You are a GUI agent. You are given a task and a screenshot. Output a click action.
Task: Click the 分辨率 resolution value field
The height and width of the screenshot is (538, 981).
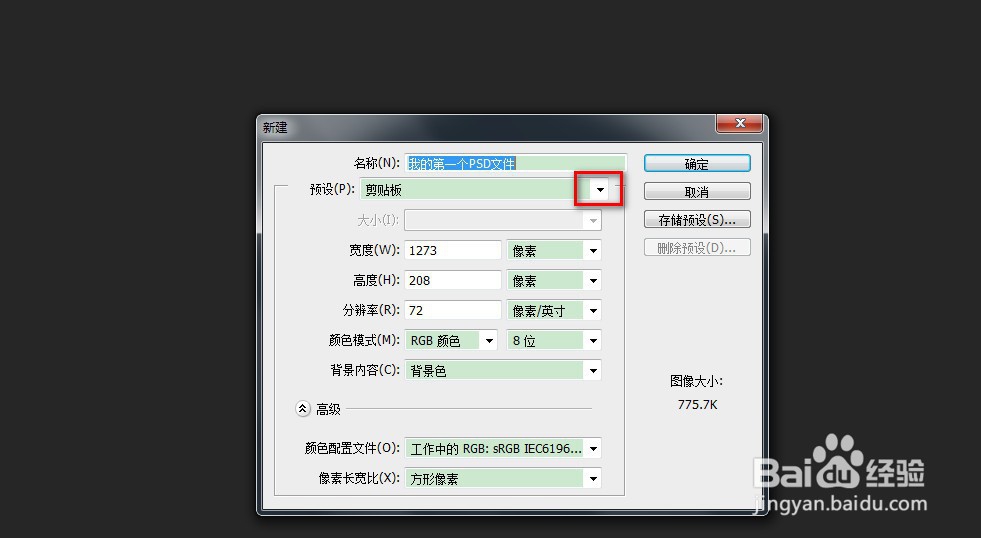(x=452, y=310)
